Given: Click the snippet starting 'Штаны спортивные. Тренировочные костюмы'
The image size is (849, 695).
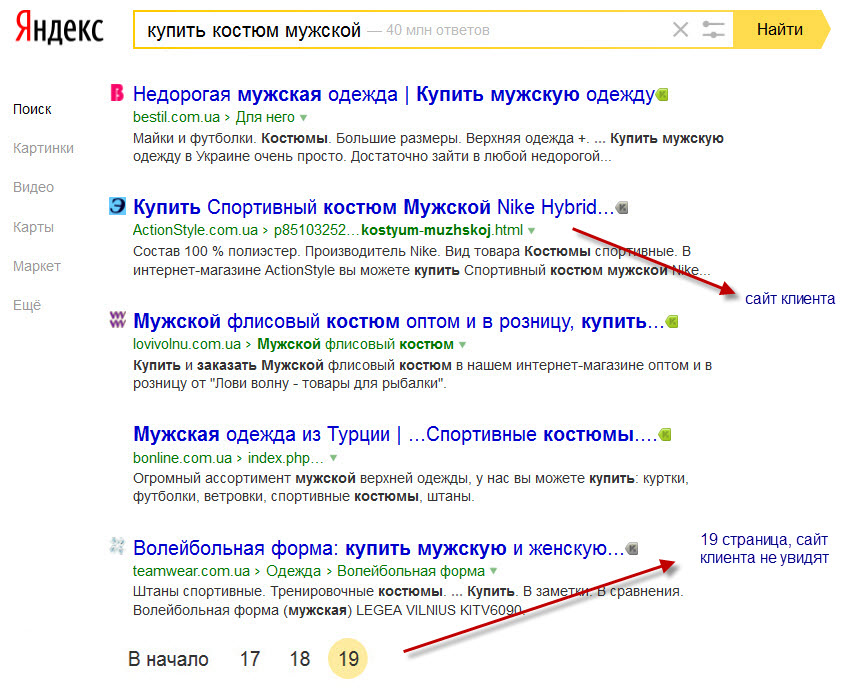Looking at the screenshot, I should coord(408,601).
